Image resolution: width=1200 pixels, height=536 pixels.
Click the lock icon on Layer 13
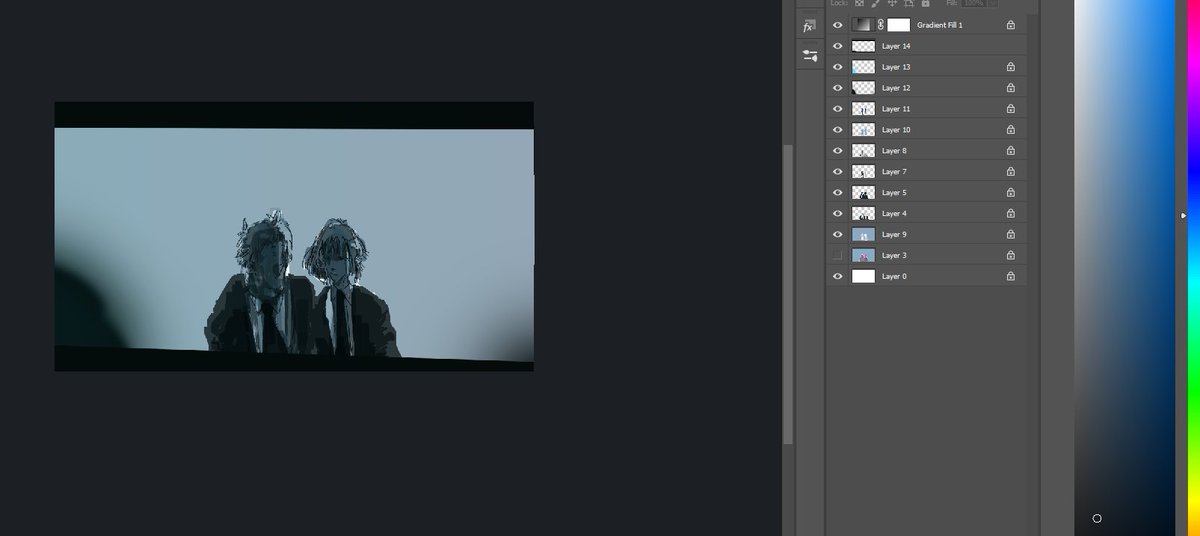point(1011,67)
